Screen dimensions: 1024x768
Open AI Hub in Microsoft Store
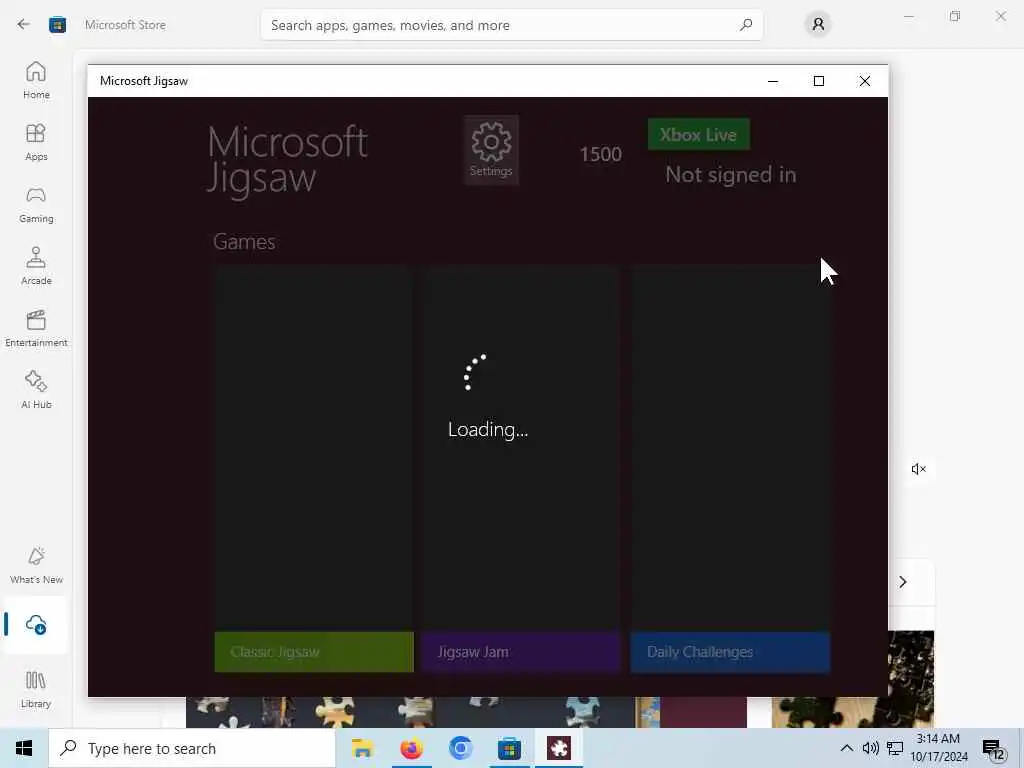pyautogui.click(x=36, y=391)
